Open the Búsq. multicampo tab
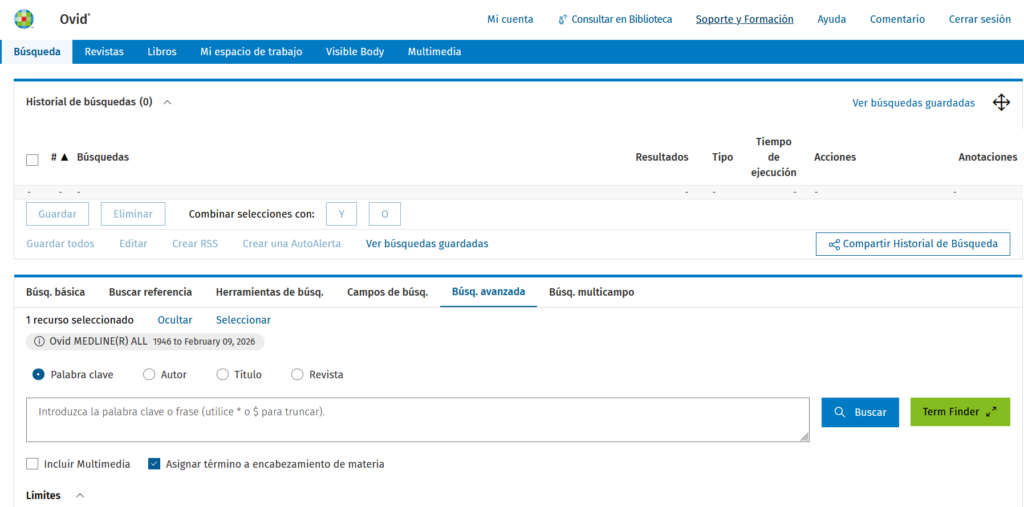1024x507 pixels. pyautogui.click(x=591, y=292)
